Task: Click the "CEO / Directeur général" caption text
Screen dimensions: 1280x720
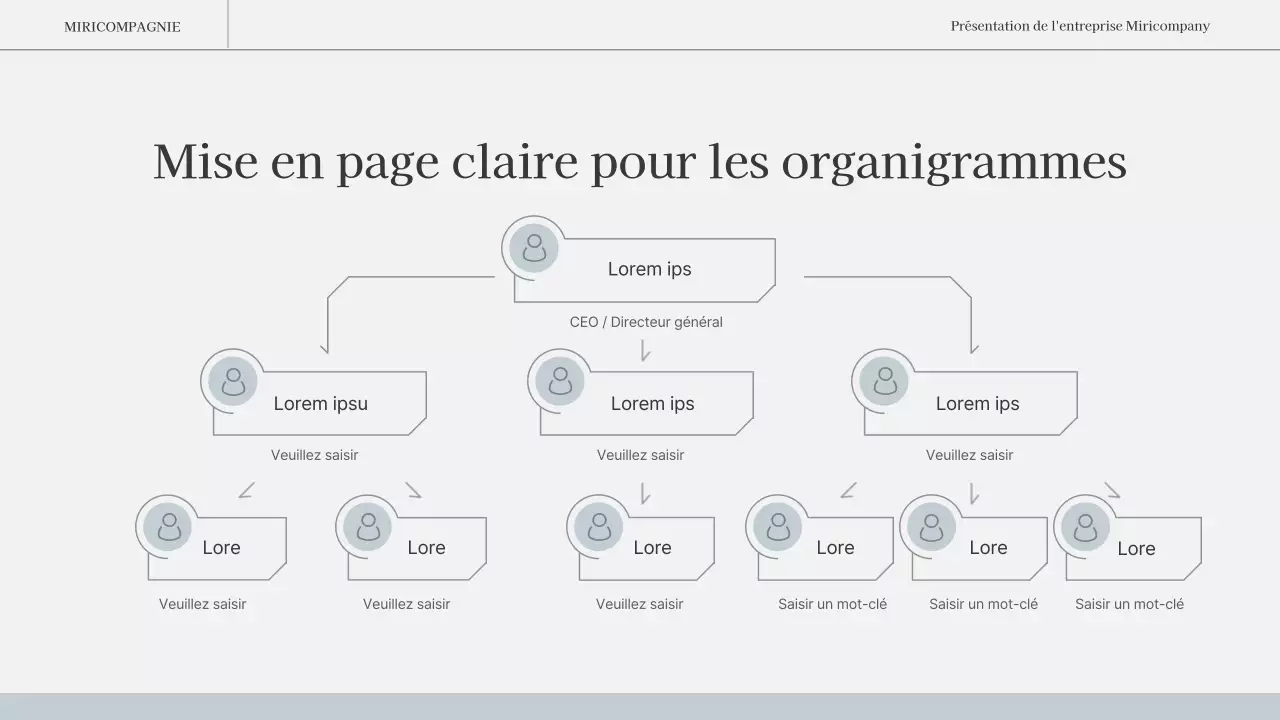Action: coord(645,321)
